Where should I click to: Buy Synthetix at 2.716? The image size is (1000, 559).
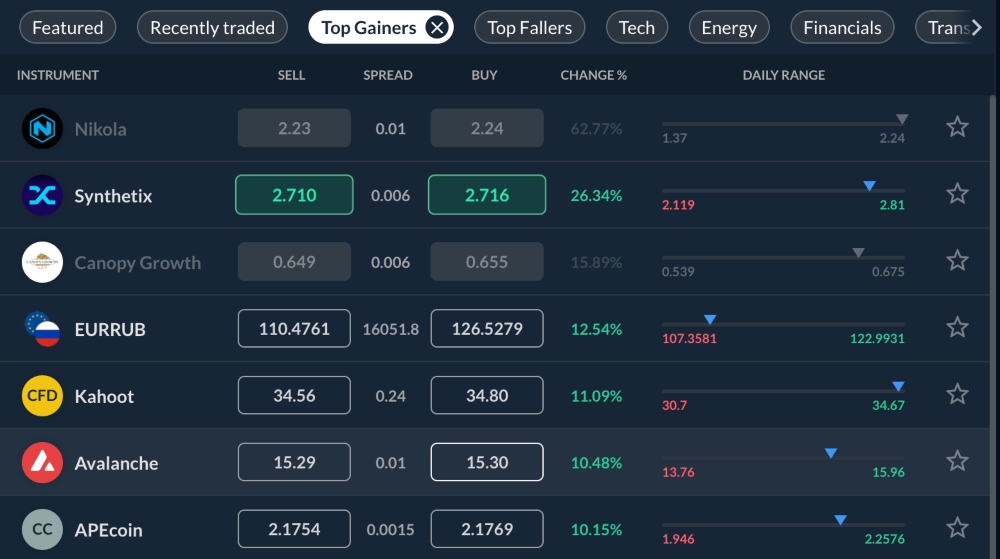coord(487,194)
